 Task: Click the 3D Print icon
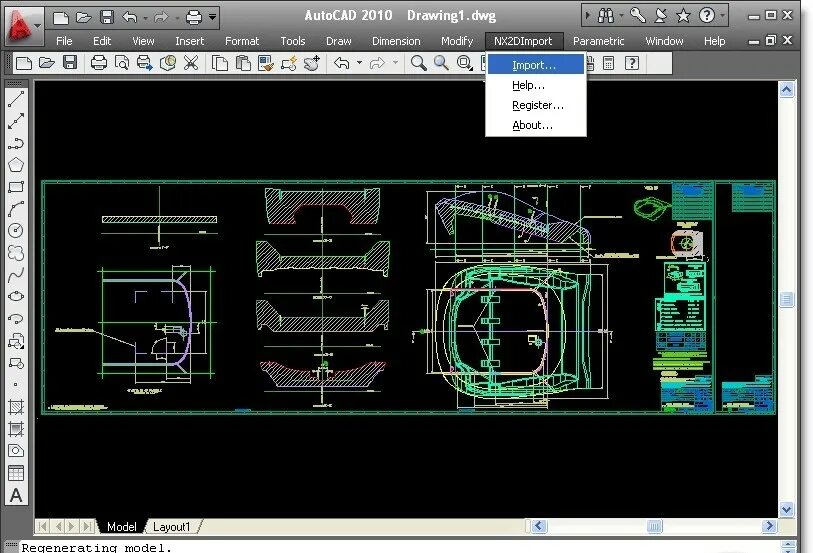(x=167, y=63)
